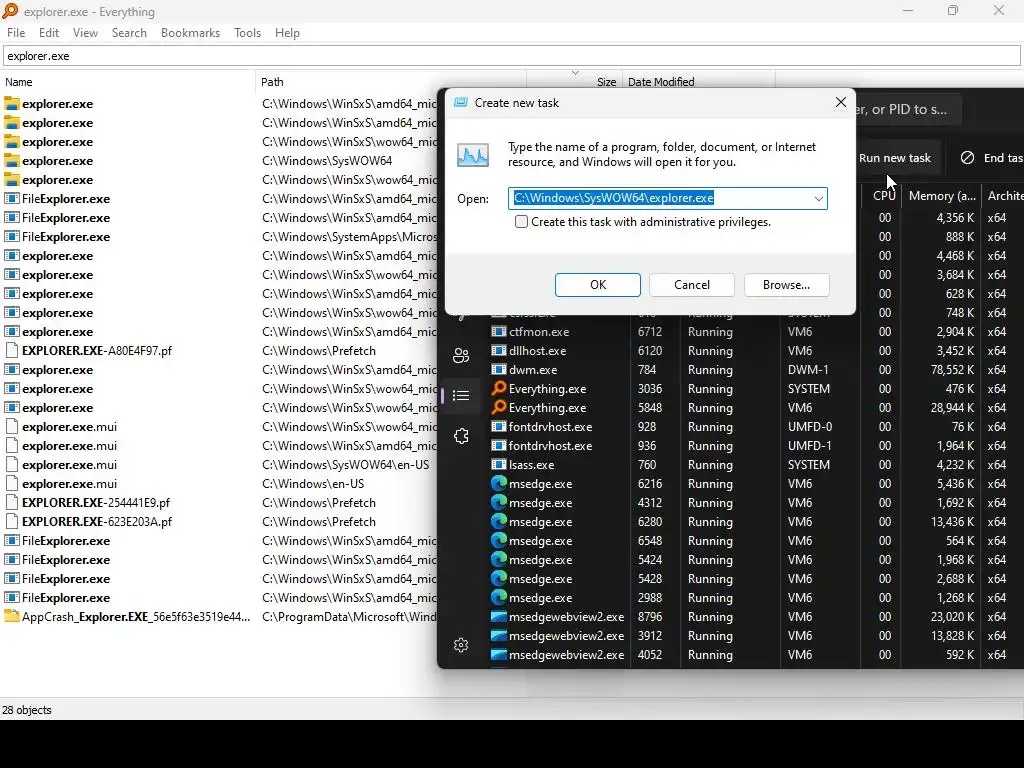
Task: Click the Everything.exe icon with PID 3036
Action: [x=499, y=389]
